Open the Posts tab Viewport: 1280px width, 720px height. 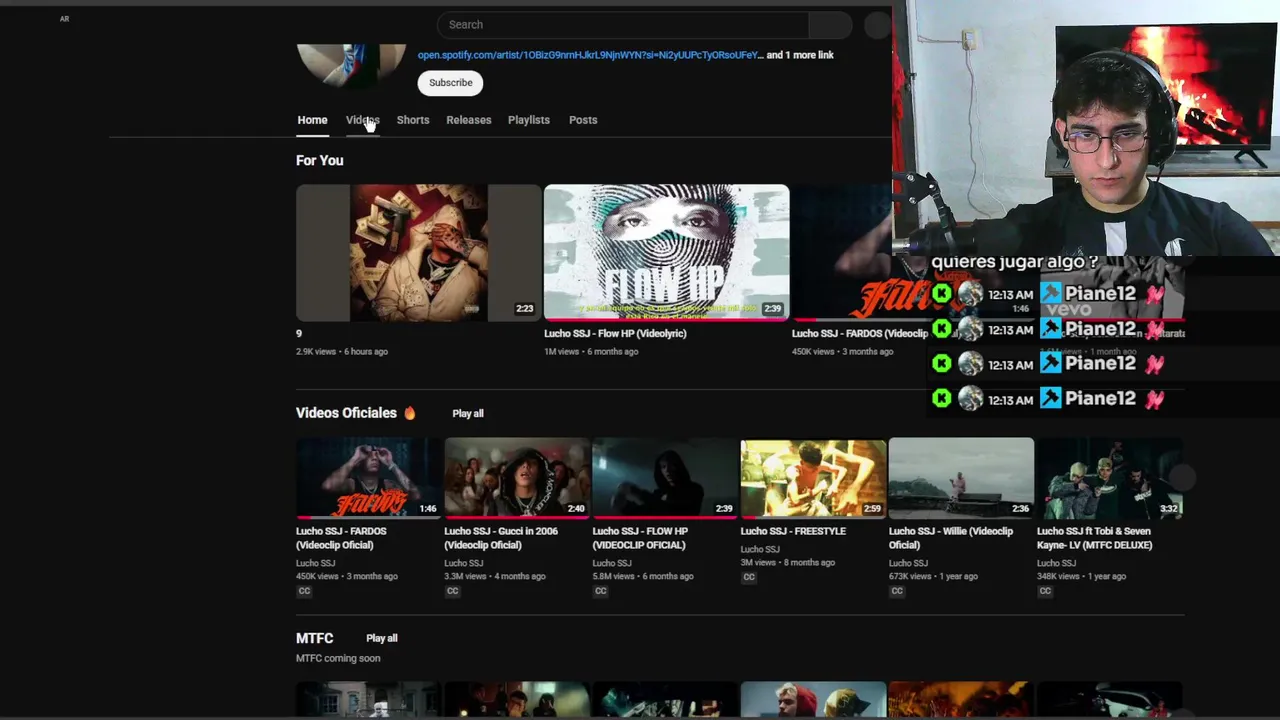[583, 120]
